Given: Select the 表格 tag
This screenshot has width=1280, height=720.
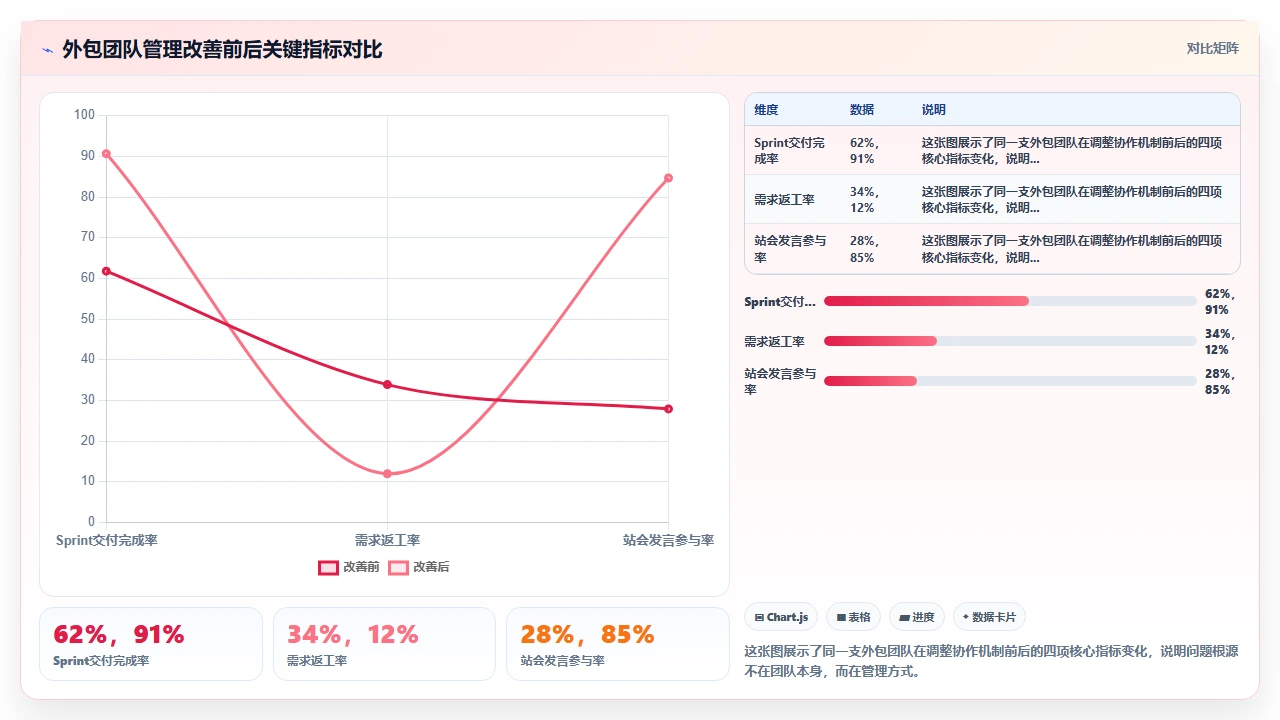Looking at the screenshot, I should coord(854,617).
